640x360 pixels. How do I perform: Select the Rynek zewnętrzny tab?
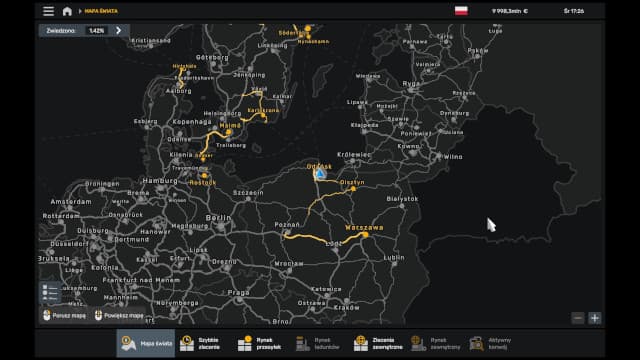436,343
